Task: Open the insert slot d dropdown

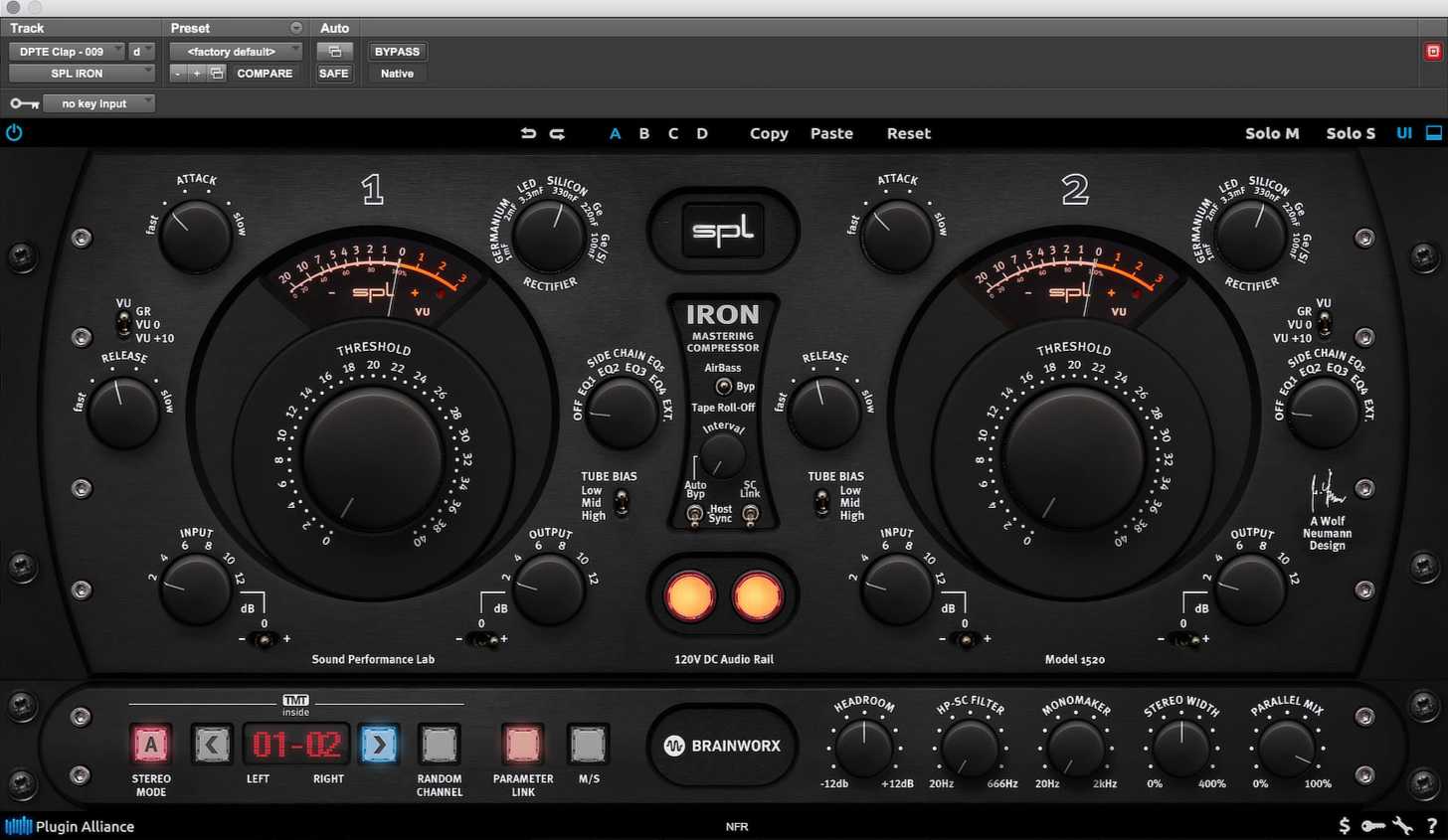Action: point(142,52)
